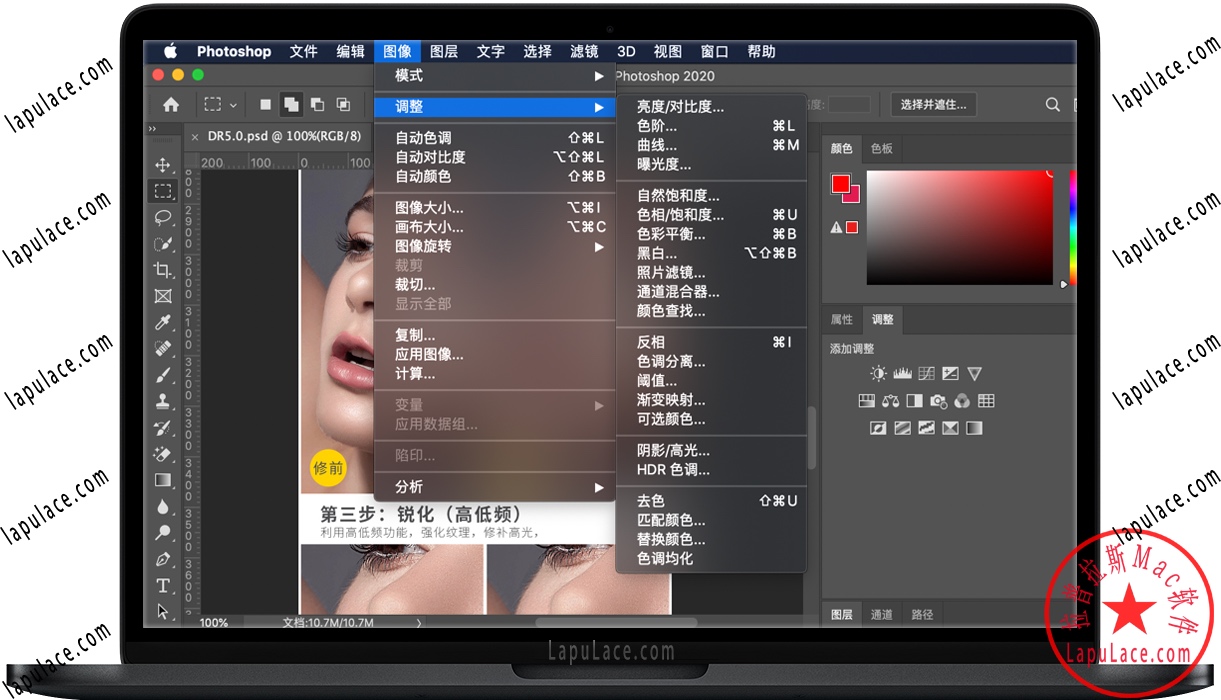Select the Clone Stamp tool

pos(165,400)
